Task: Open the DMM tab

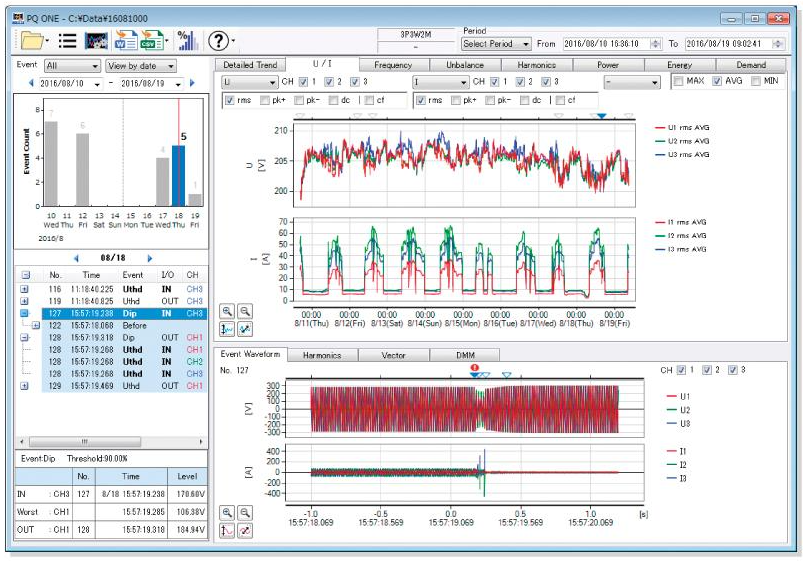Action: coord(465,355)
